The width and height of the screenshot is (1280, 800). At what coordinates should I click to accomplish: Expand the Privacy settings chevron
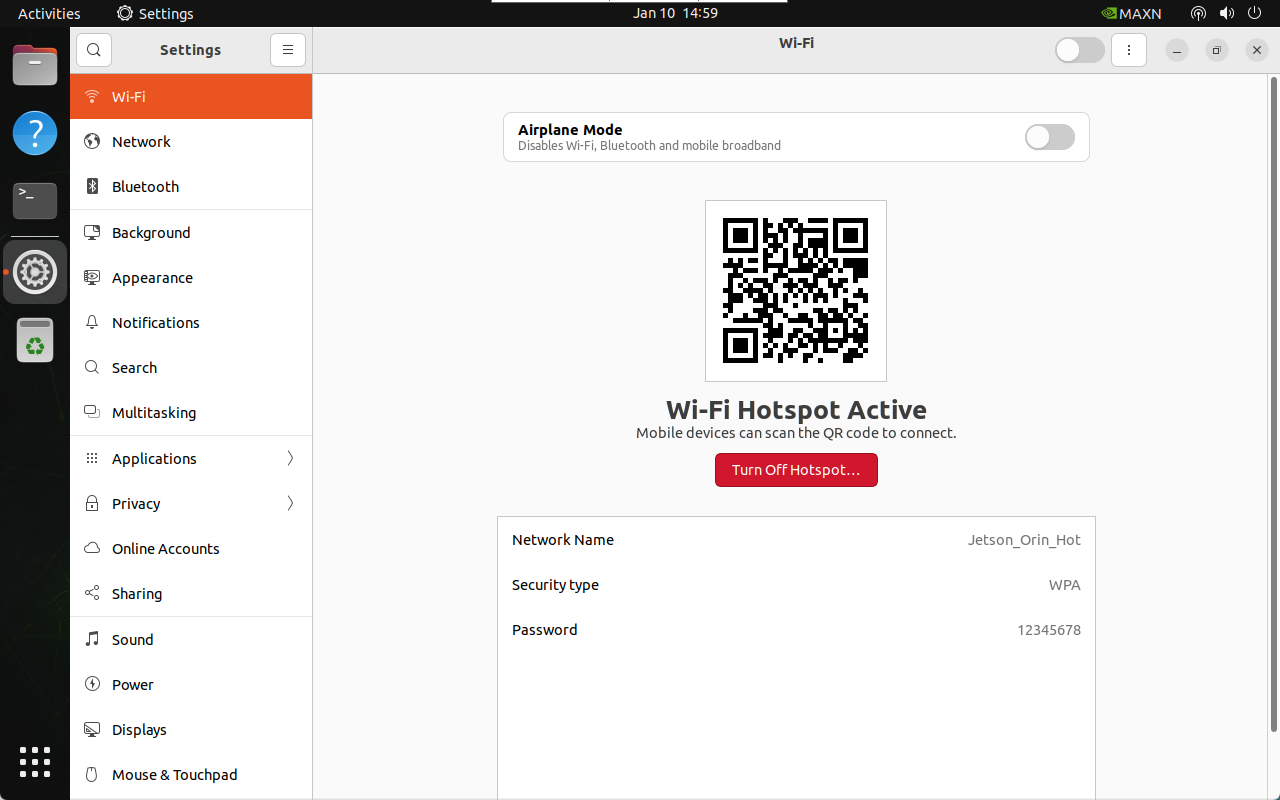pyautogui.click(x=290, y=504)
